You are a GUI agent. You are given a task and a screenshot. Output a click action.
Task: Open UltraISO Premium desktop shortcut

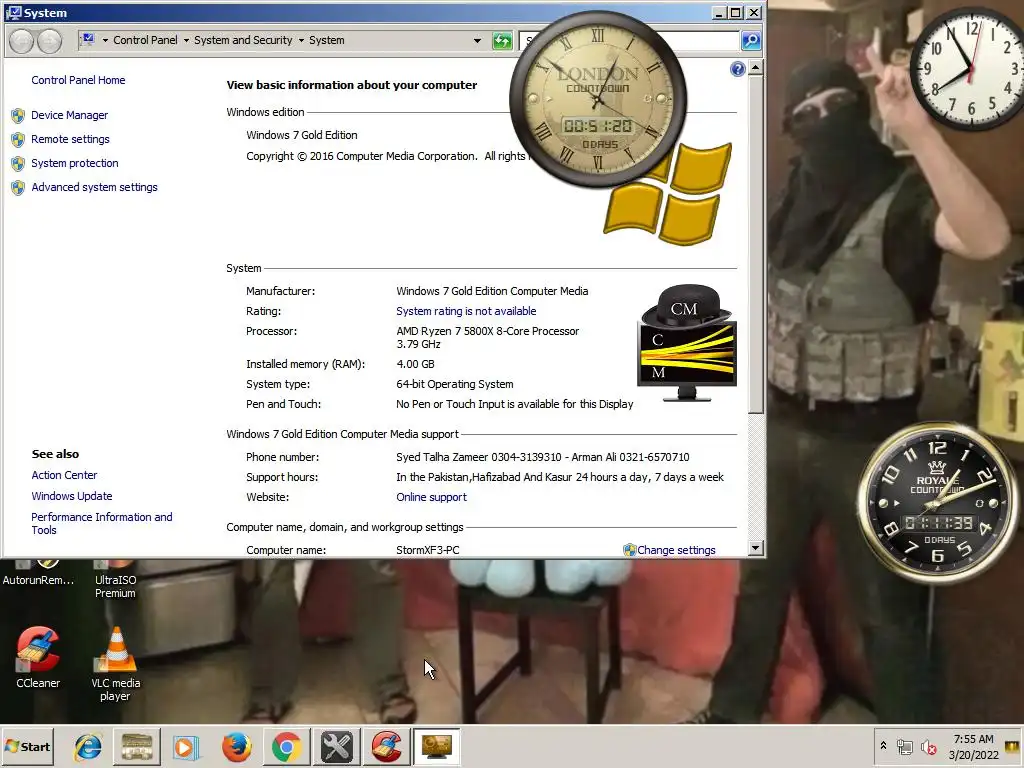(x=116, y=580)
